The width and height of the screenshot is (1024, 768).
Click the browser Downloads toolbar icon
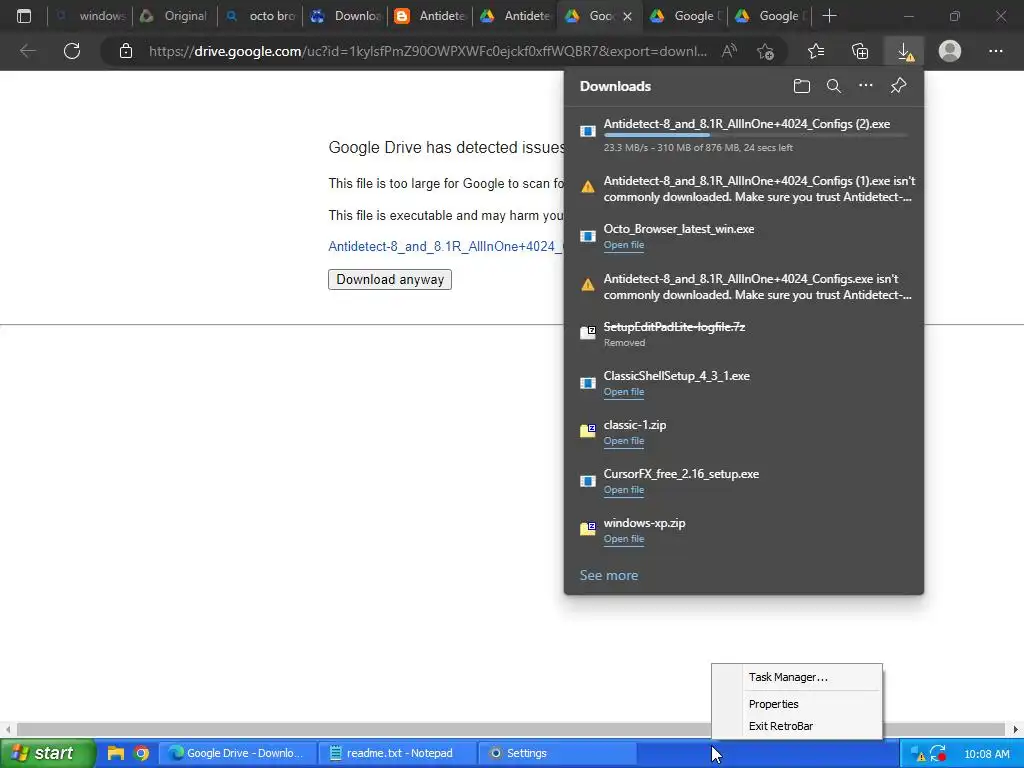tap(905, 51)
